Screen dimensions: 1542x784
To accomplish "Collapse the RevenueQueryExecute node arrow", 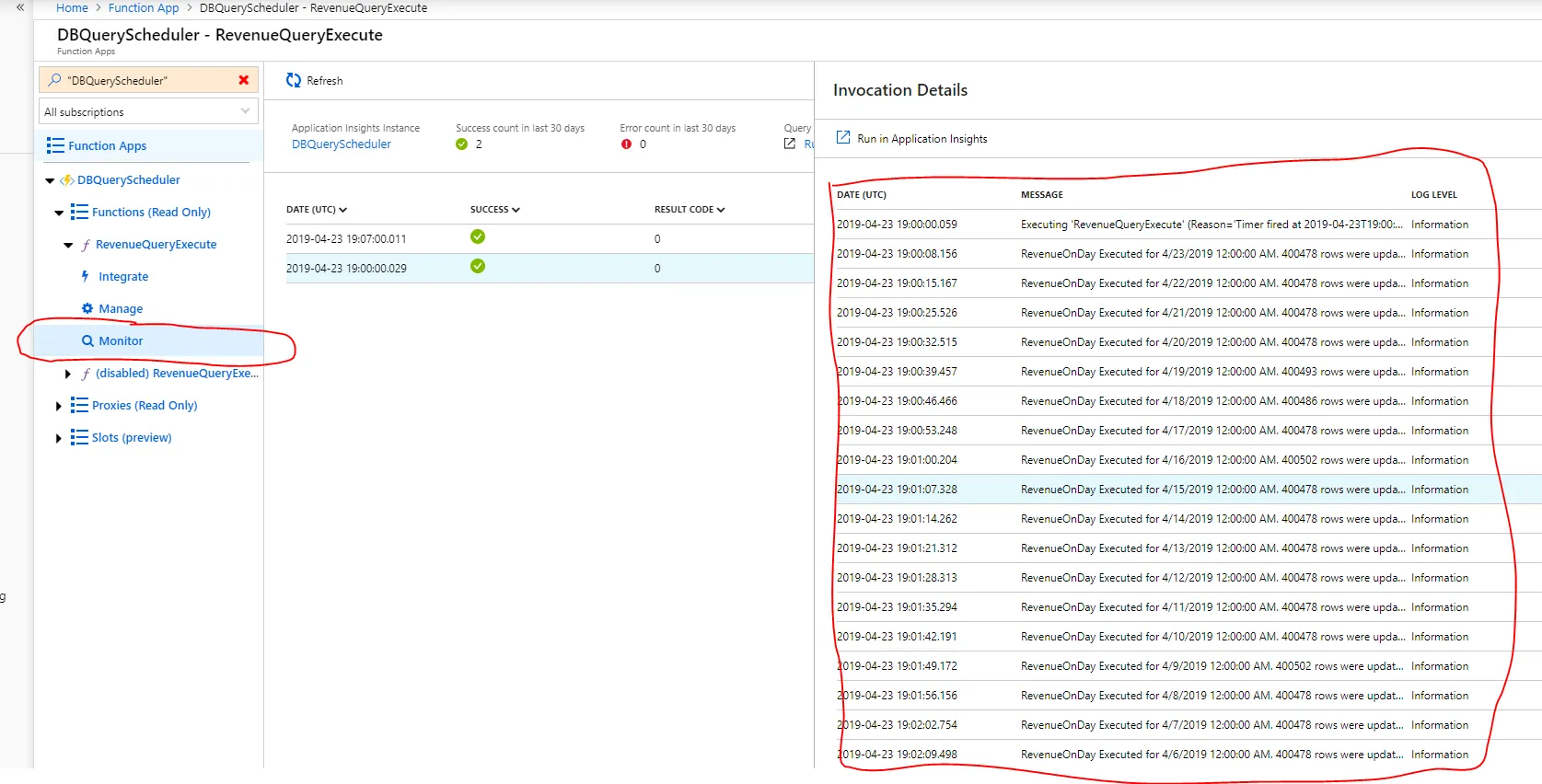I will point(68,245).
